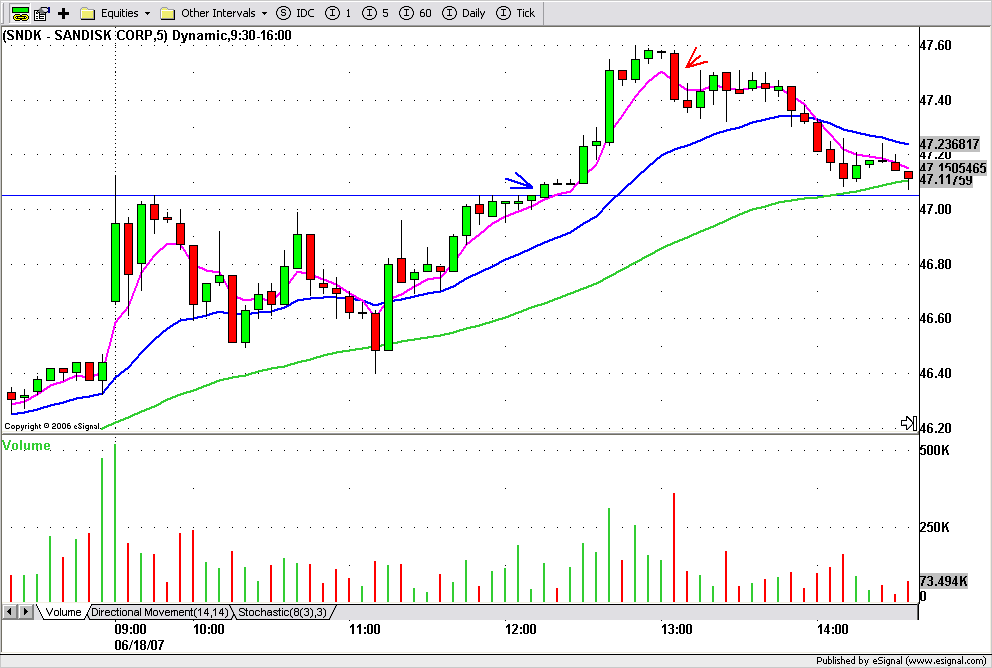Click the 11:00 time axis label
Viewport: 992px width, 668px height.
[365, 629]
